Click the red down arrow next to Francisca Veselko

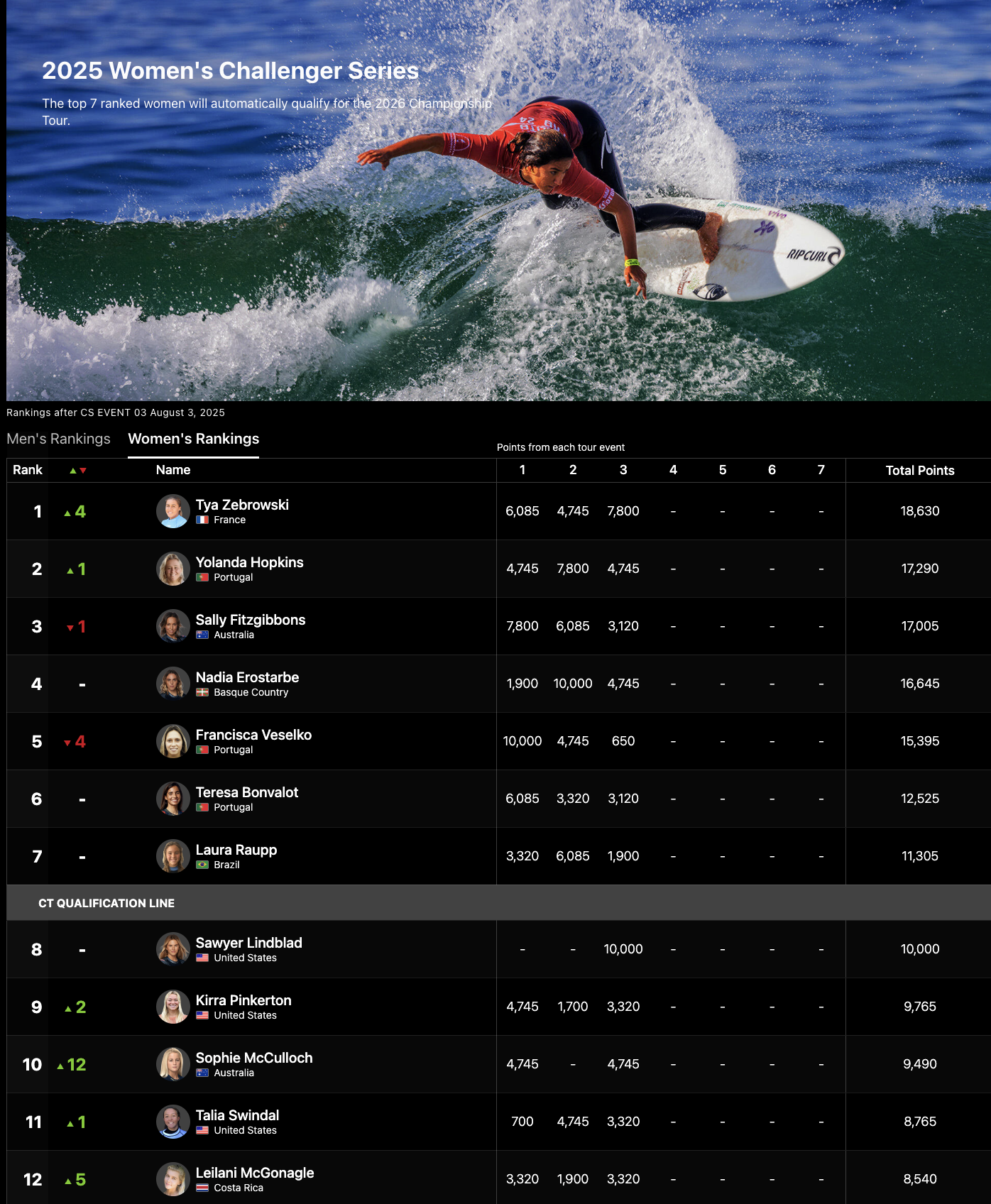tap(67, 743)
